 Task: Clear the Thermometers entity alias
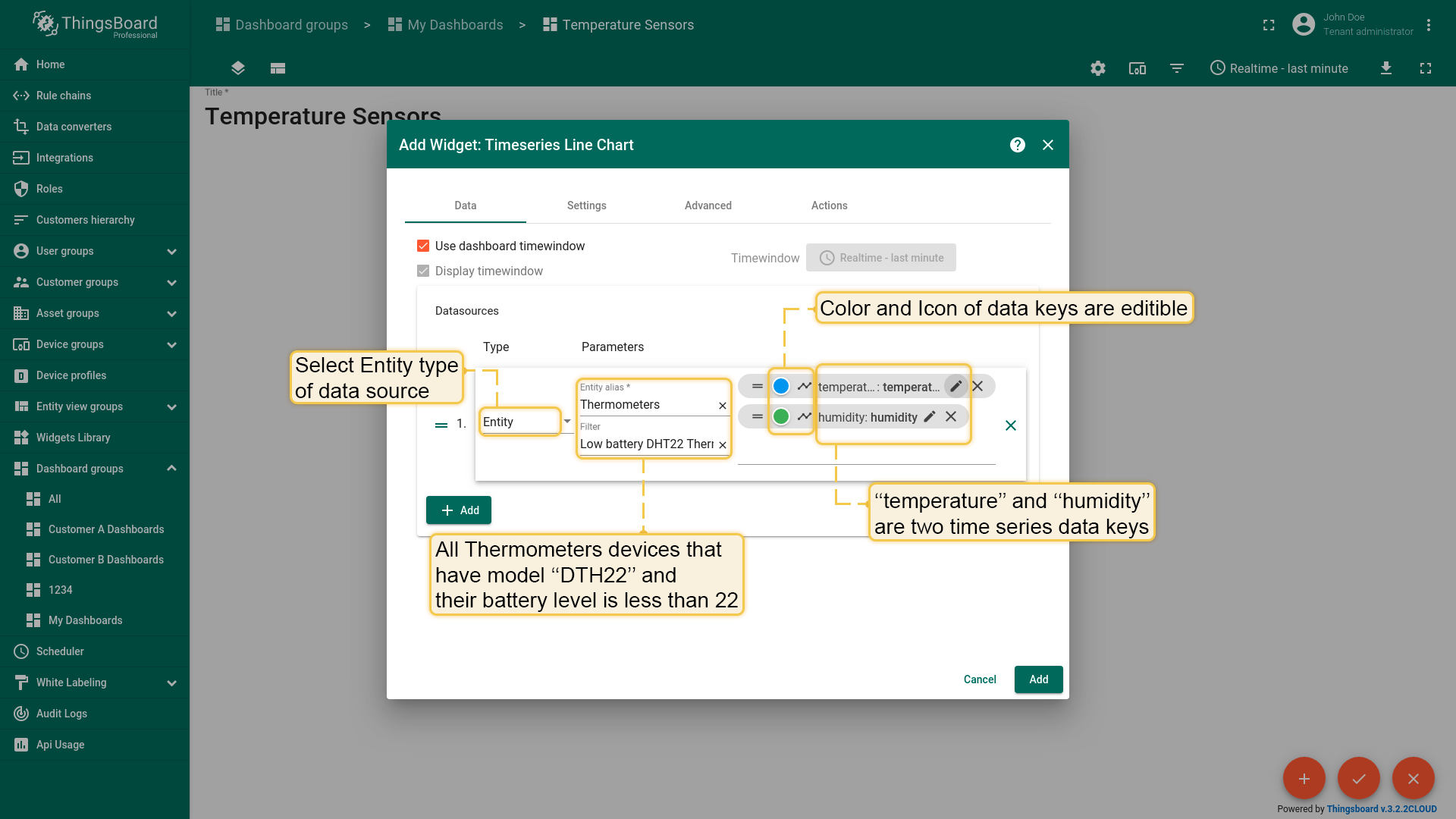(x=723, y=406)
